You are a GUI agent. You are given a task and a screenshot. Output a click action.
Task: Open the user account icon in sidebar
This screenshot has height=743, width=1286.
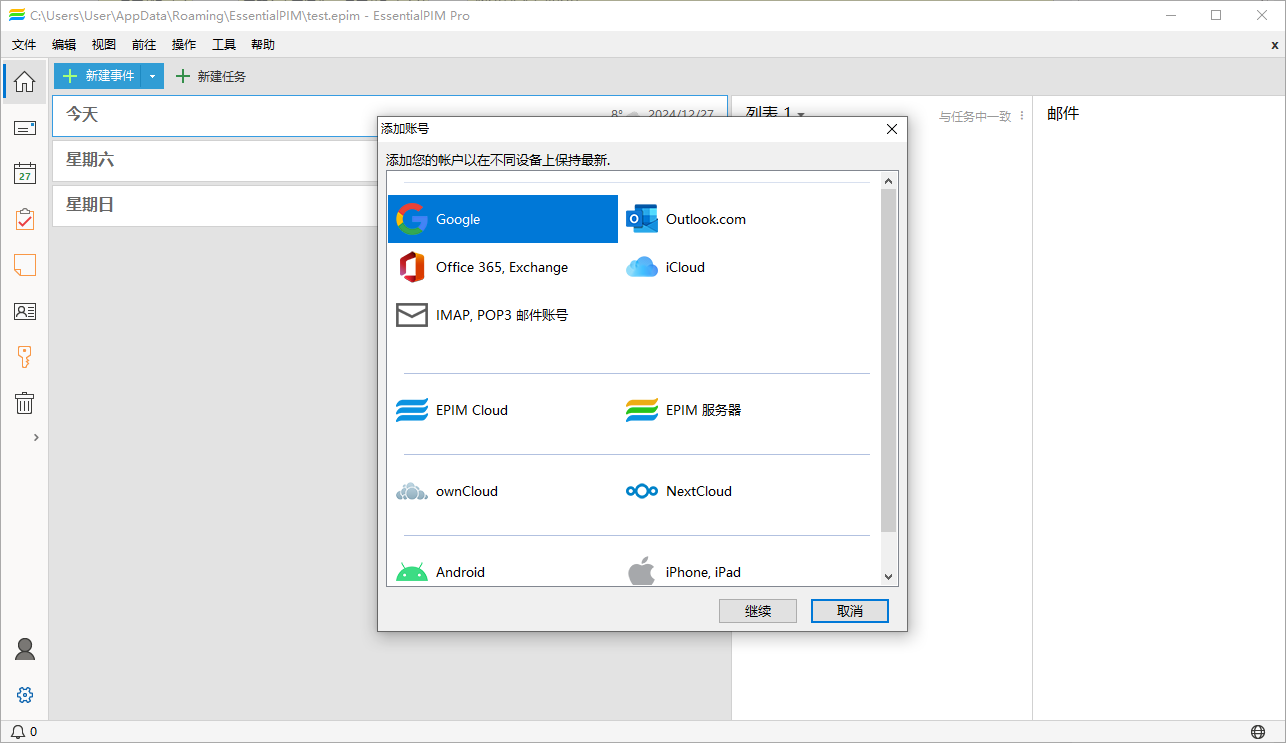[x=25, y=649]
